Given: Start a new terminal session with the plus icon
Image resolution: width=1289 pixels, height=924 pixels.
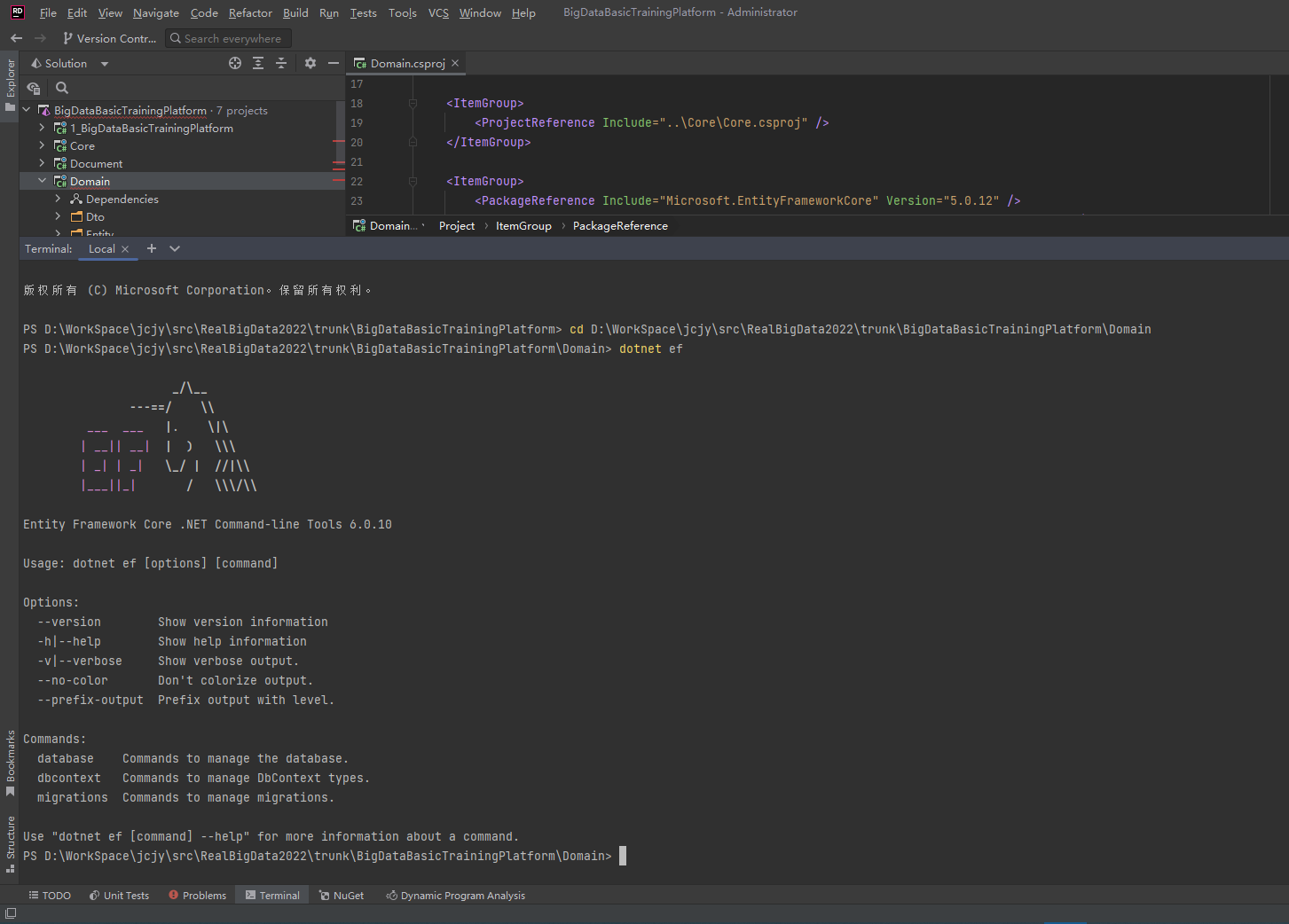Looking at the screenshot, I should (151, 248).
